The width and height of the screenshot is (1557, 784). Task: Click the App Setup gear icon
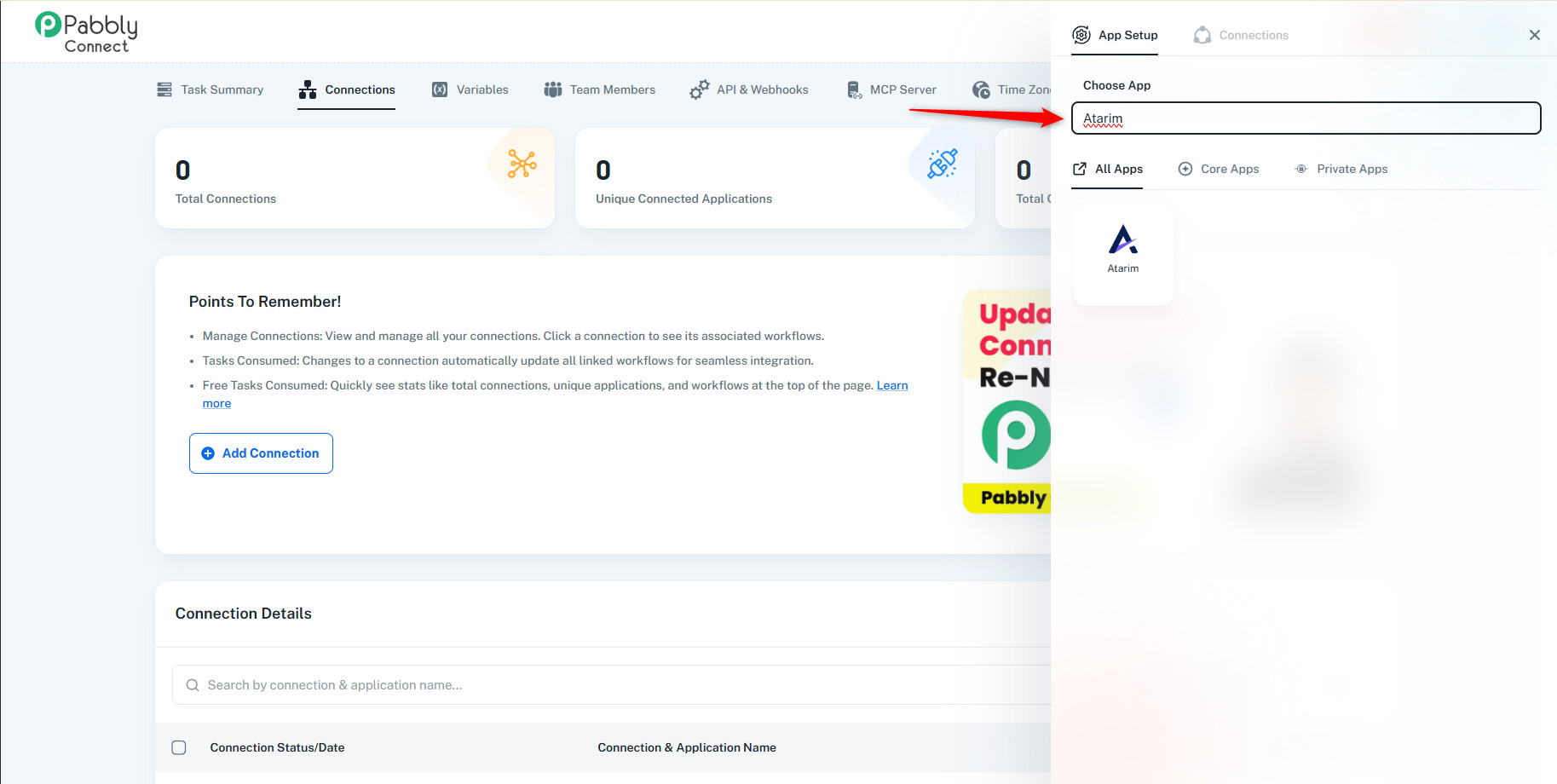click(1081, 35)
